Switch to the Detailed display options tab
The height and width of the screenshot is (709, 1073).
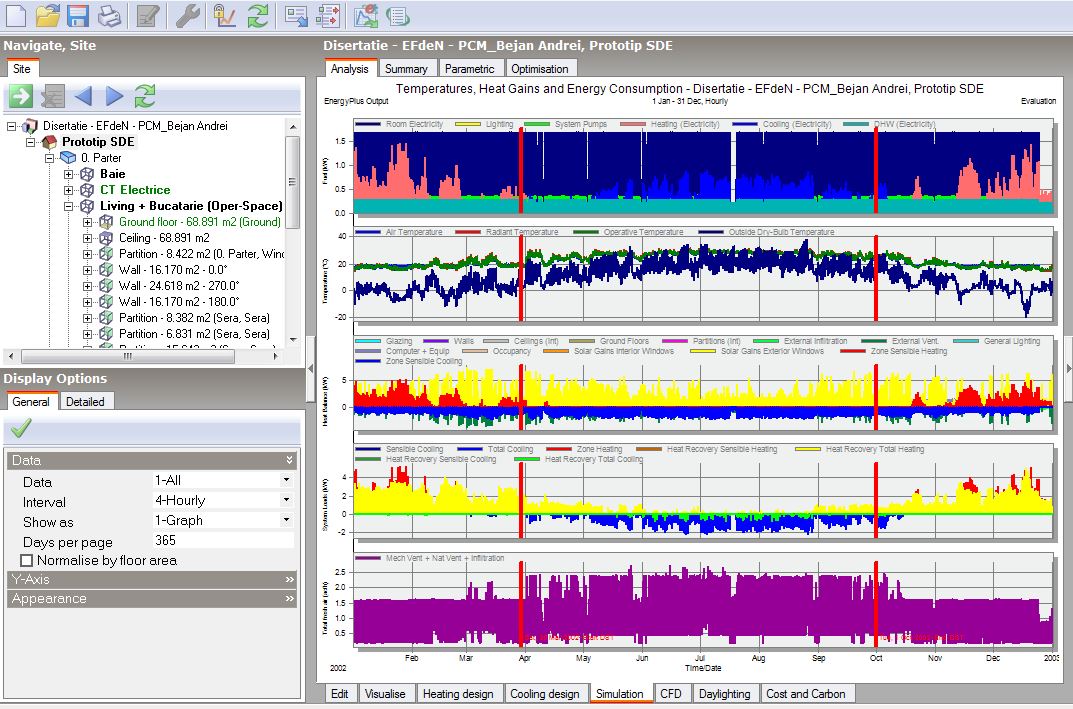pos(86,402)
